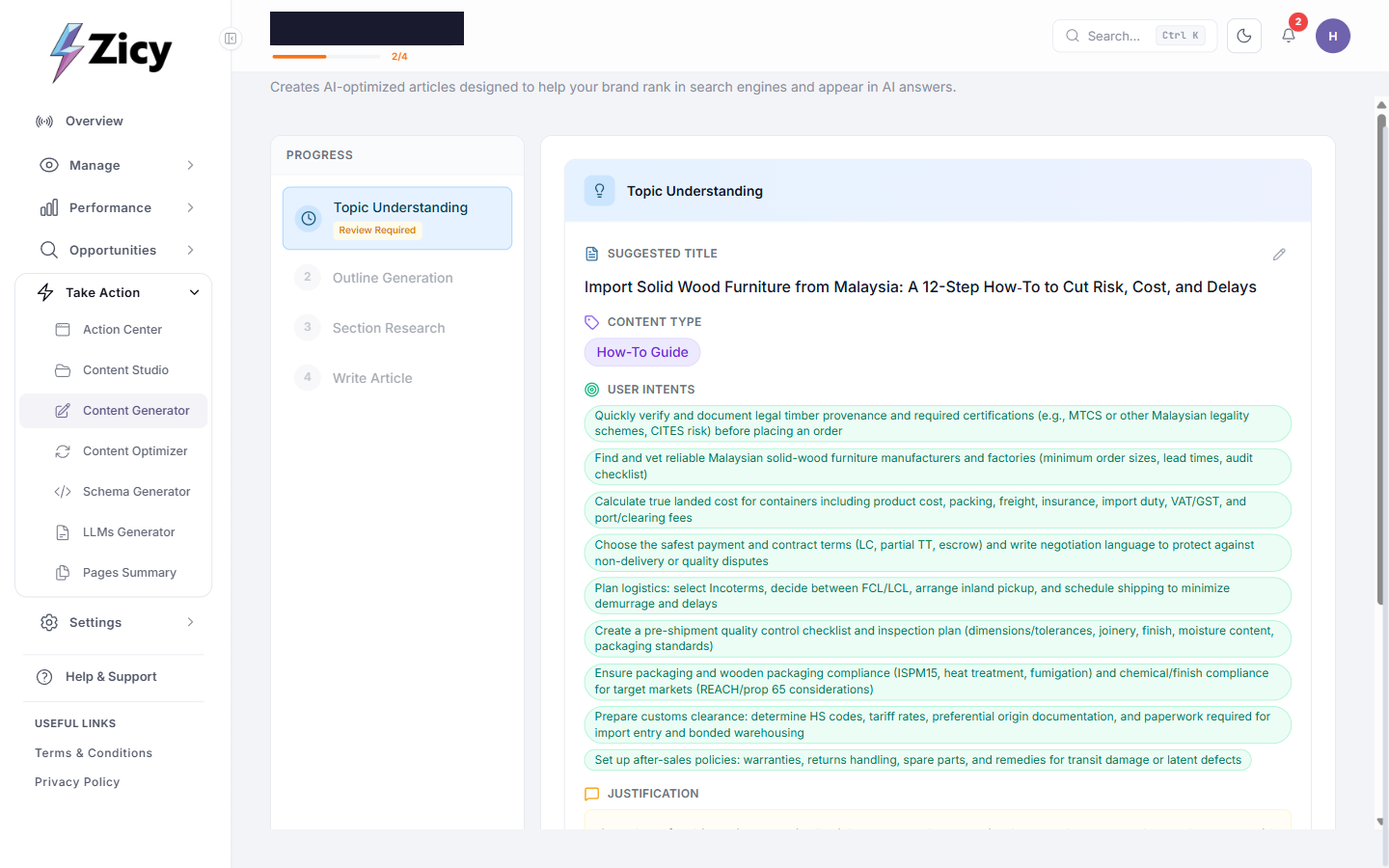The height and width of the screenshot is (868, 1389).
Task: Toggle dark mode with moon button
Action: tap(1244, 36)
